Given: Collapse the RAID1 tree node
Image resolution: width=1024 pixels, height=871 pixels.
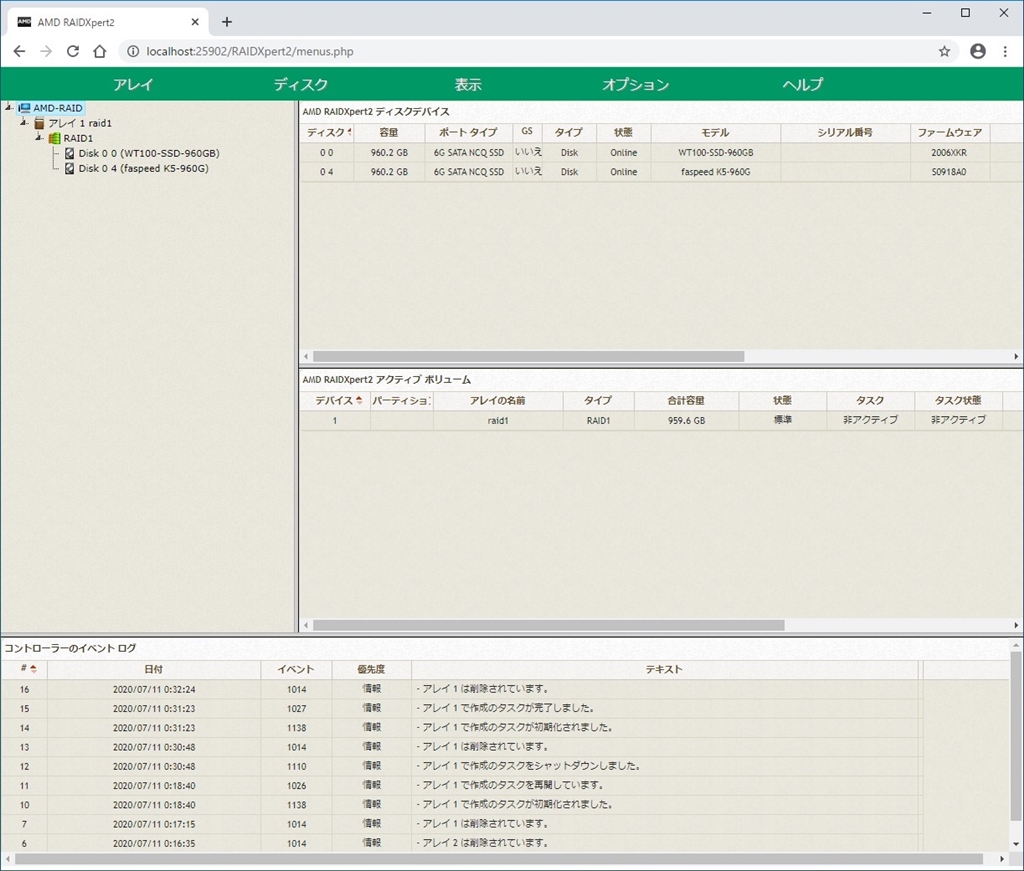Looking at the screenshot, I should 39,138.
